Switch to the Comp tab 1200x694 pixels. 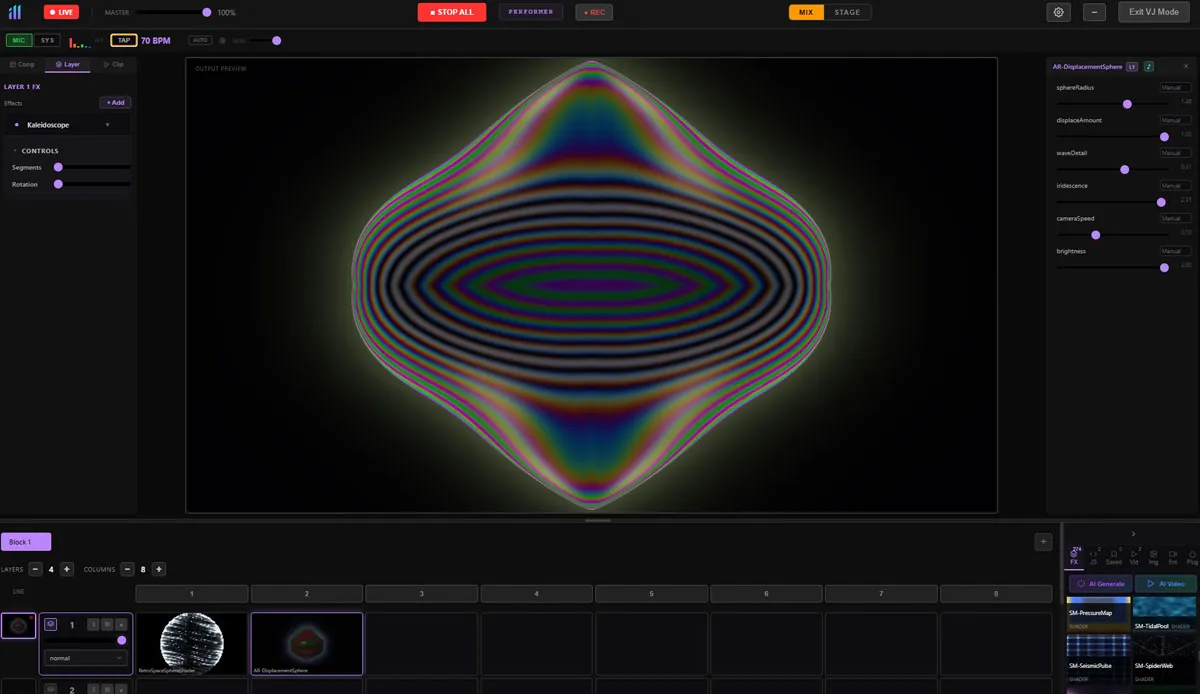coord(22,63)
